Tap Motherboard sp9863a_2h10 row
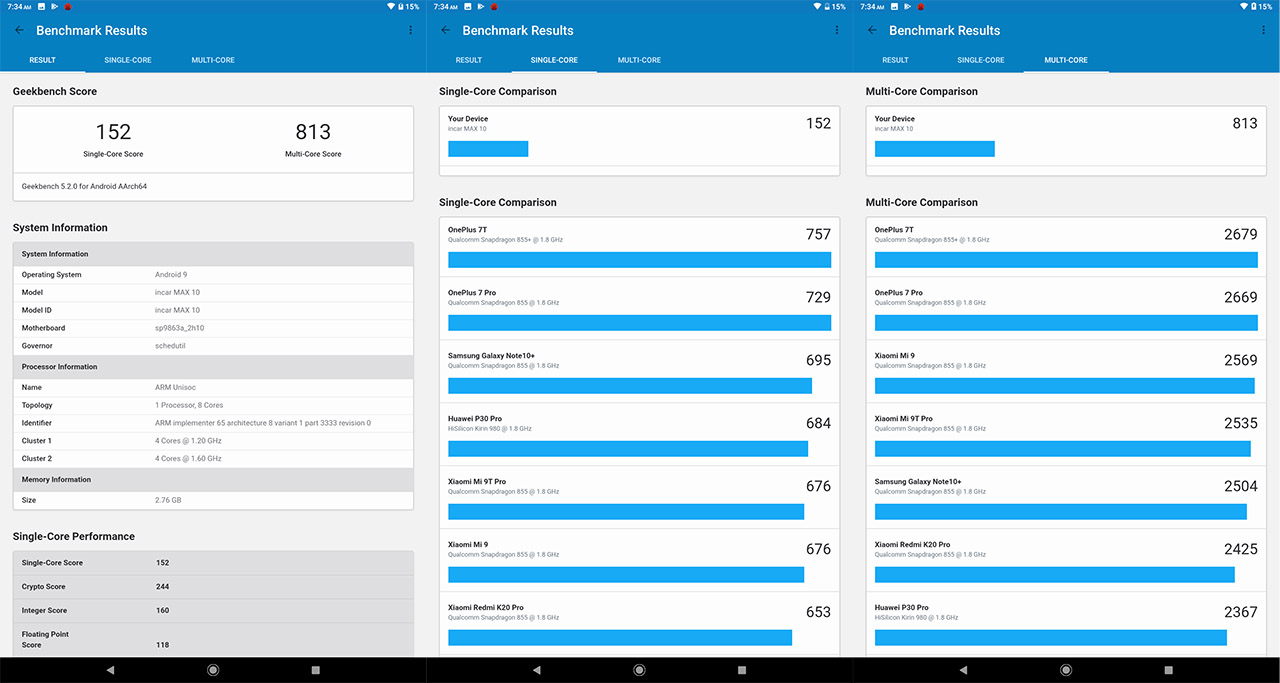 pos(213,328)
